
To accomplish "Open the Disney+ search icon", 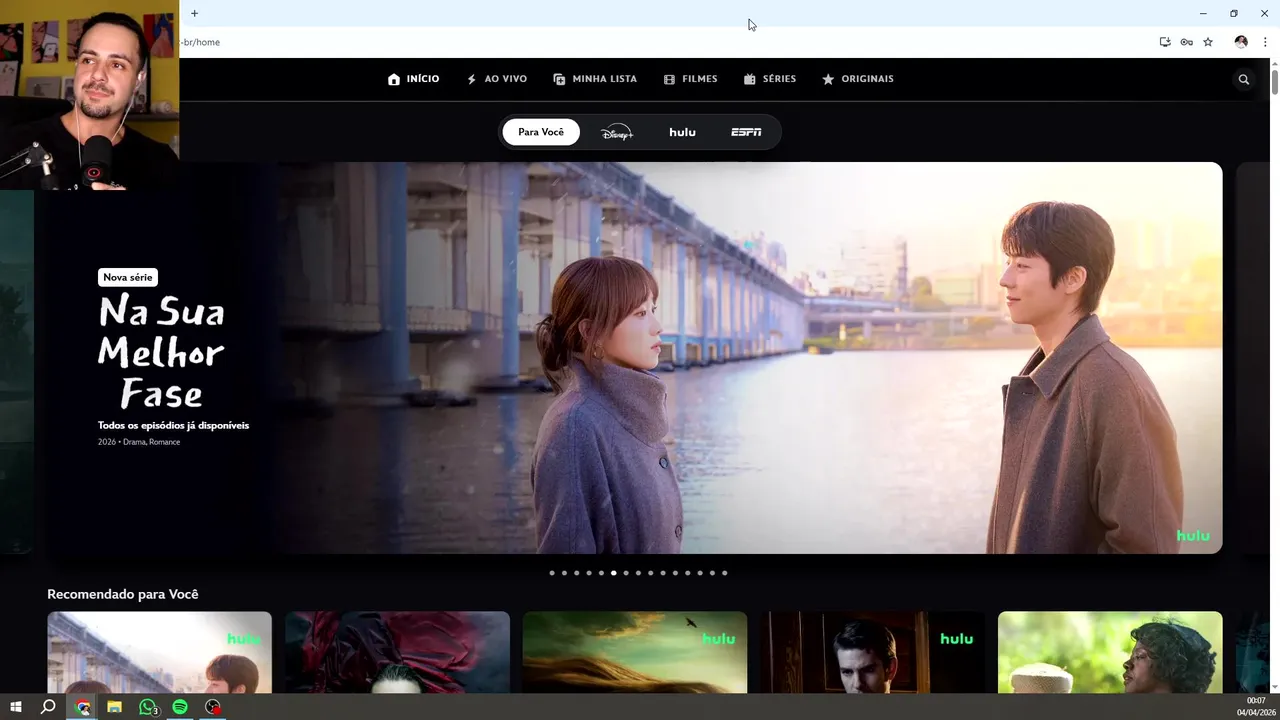I will point(1244,79).
